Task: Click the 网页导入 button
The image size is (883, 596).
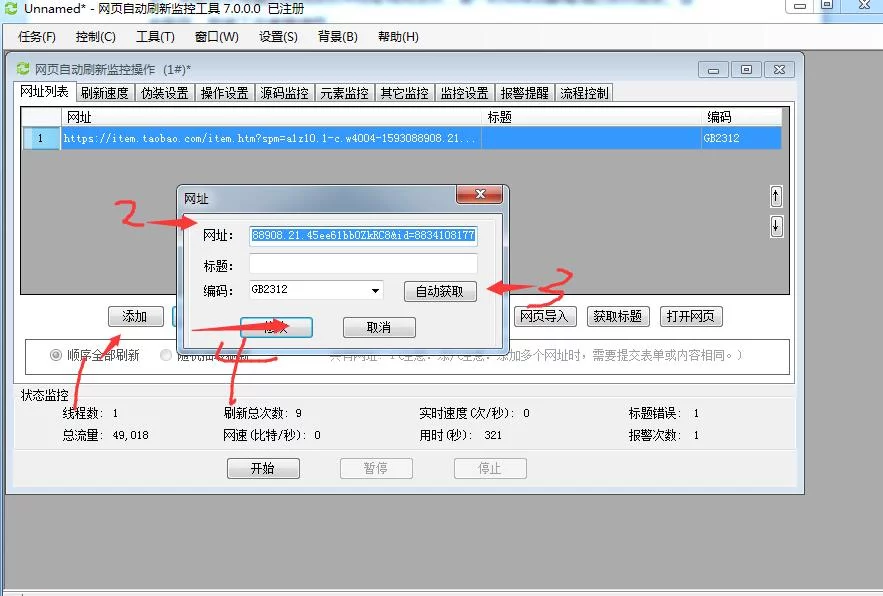Action: click(x=545, y=317)
